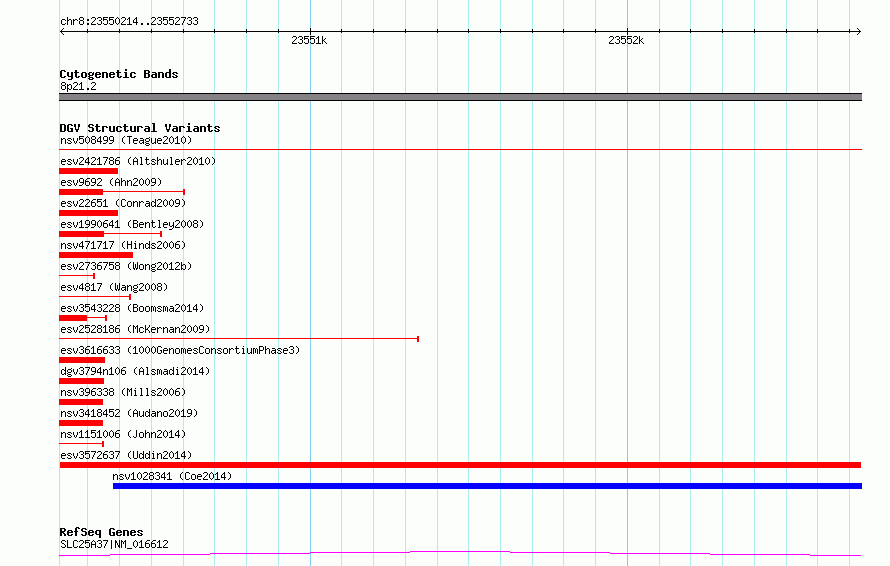Open esv22651 (Conrad2009) variant details
Screen dimensions: 890x566
coord(123,203)
